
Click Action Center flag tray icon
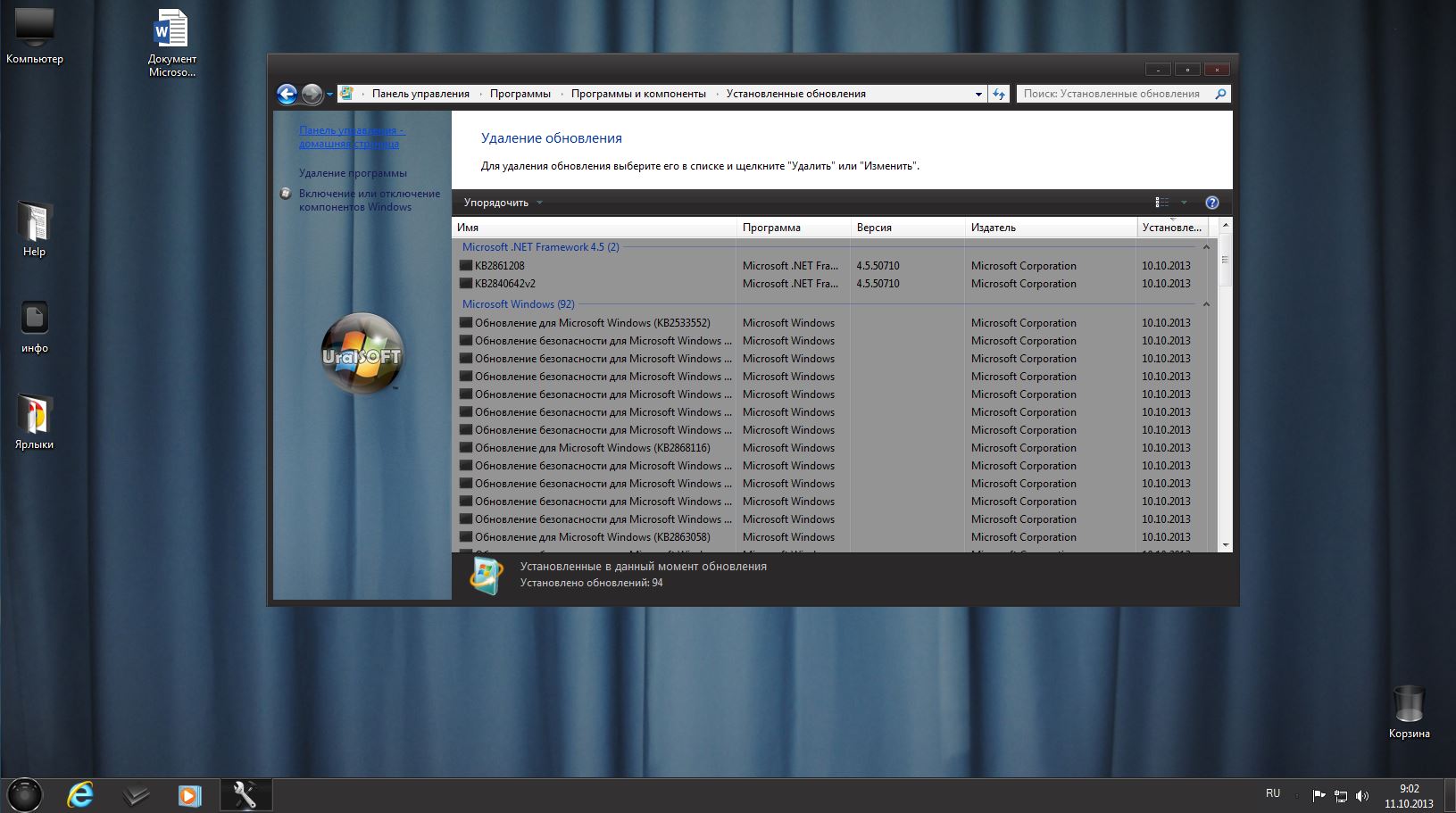point(1319,795)
